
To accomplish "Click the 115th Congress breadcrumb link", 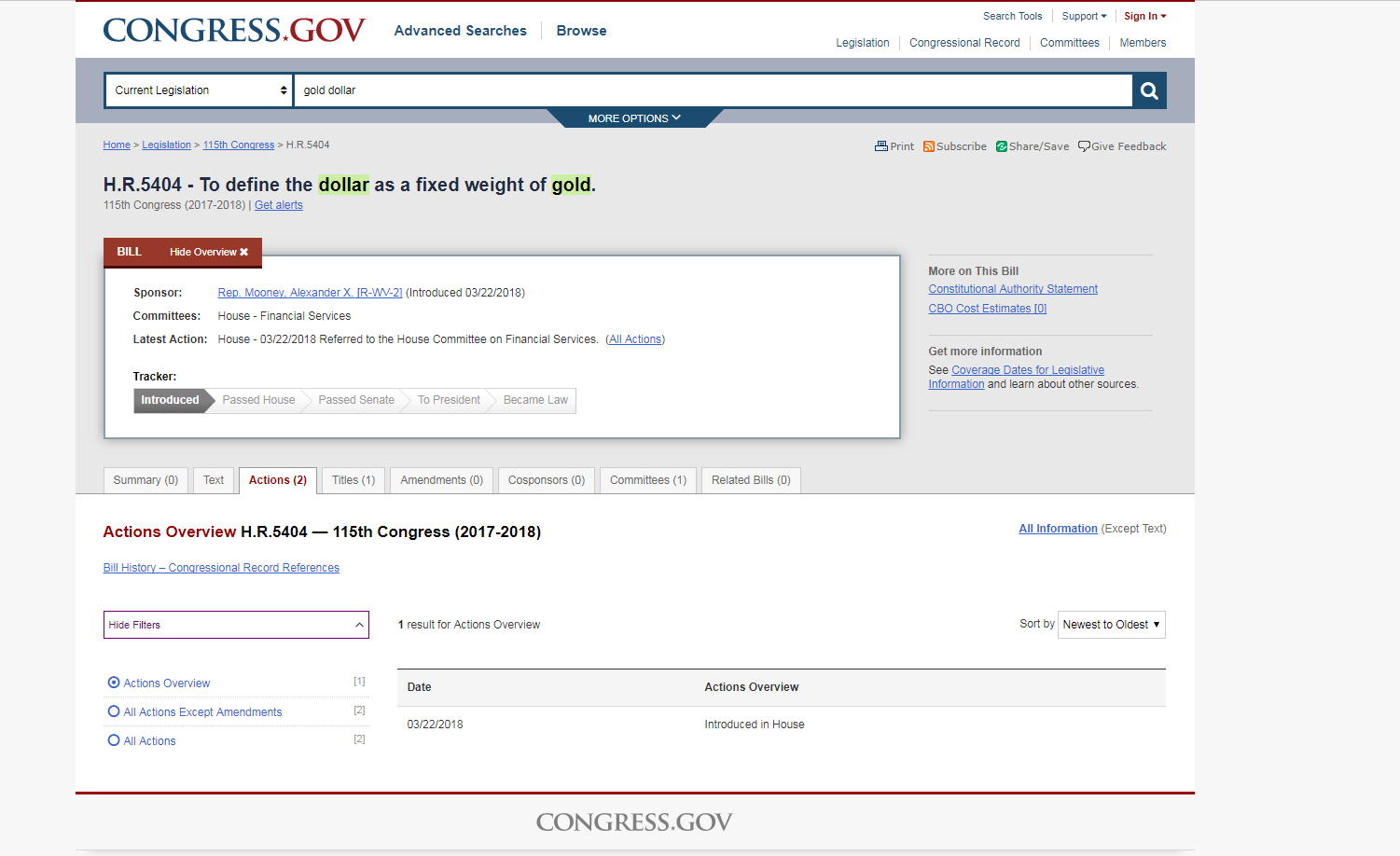I will click(239, 145).
